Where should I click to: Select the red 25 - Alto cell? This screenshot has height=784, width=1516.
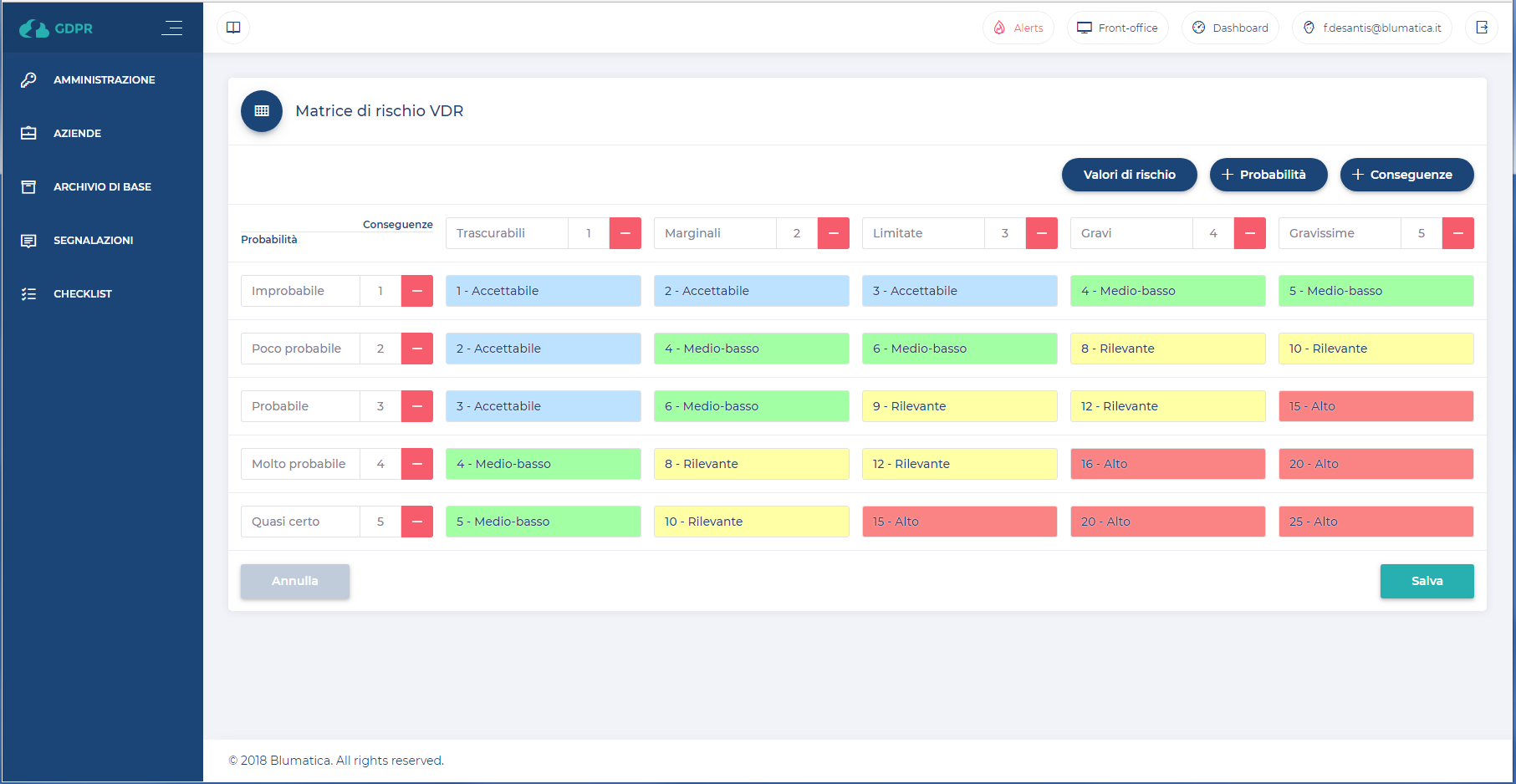(1376, 522)
